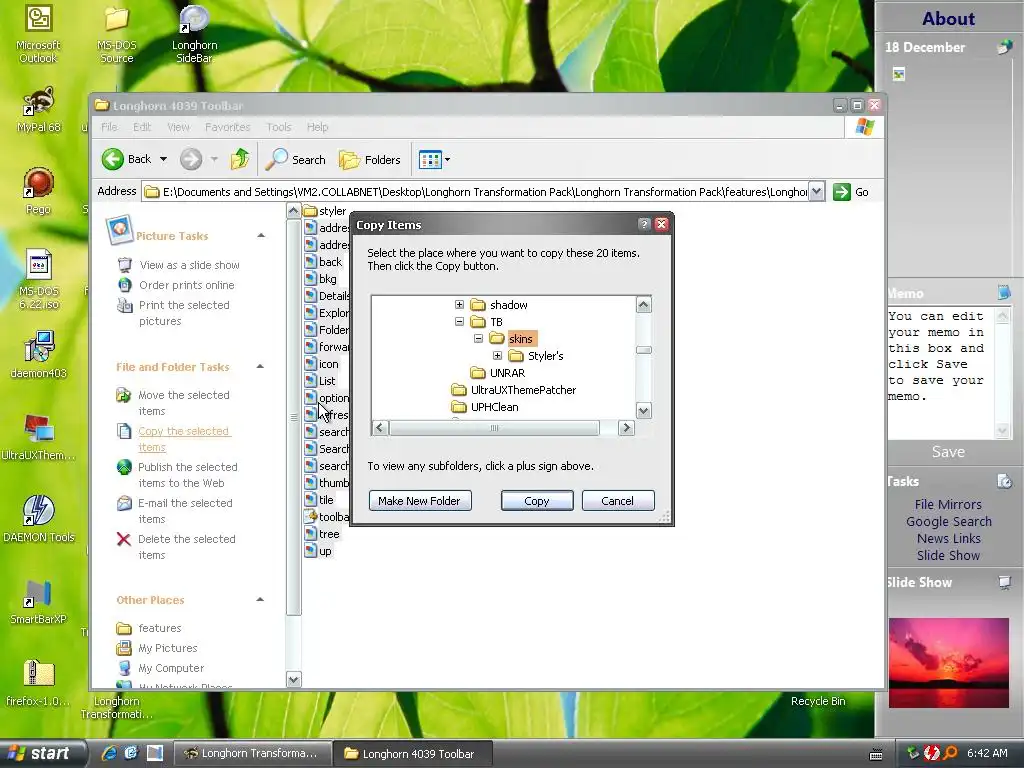The image size is (1024, 768).
Task: Open SmartBarXP desktop shortcut
Action: (39, 601)
